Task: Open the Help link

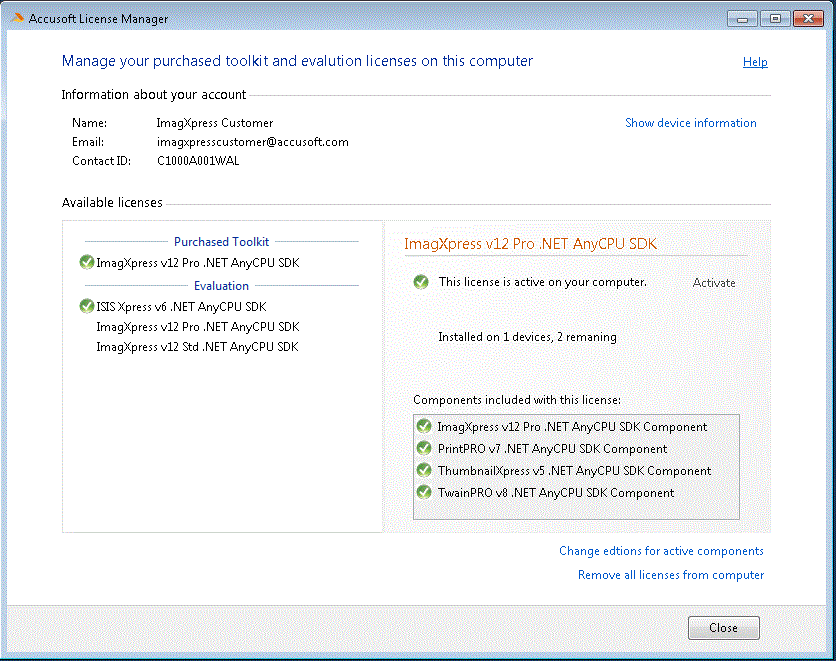Action: pos(755,62)
